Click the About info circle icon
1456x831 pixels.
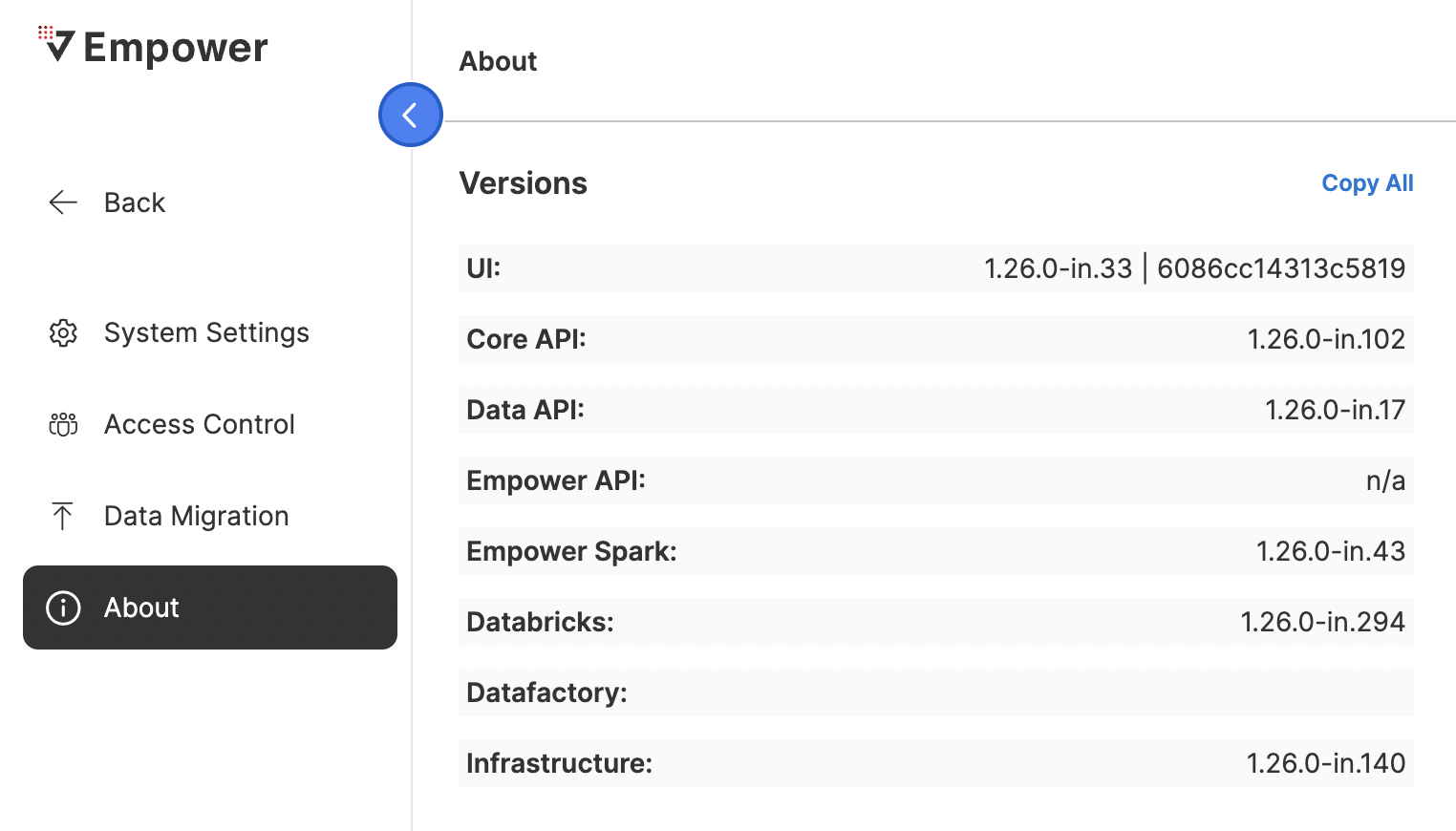(63, 607)
